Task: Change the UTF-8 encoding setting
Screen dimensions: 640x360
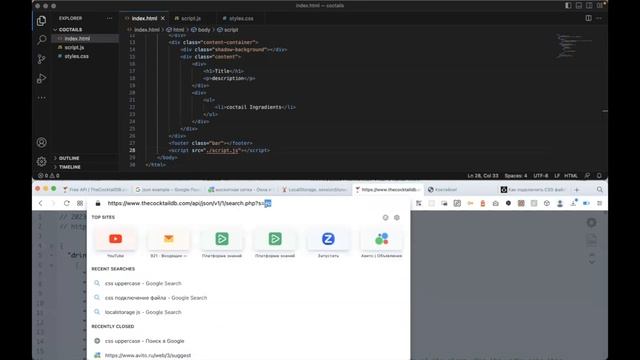Action: click(541, 176)
